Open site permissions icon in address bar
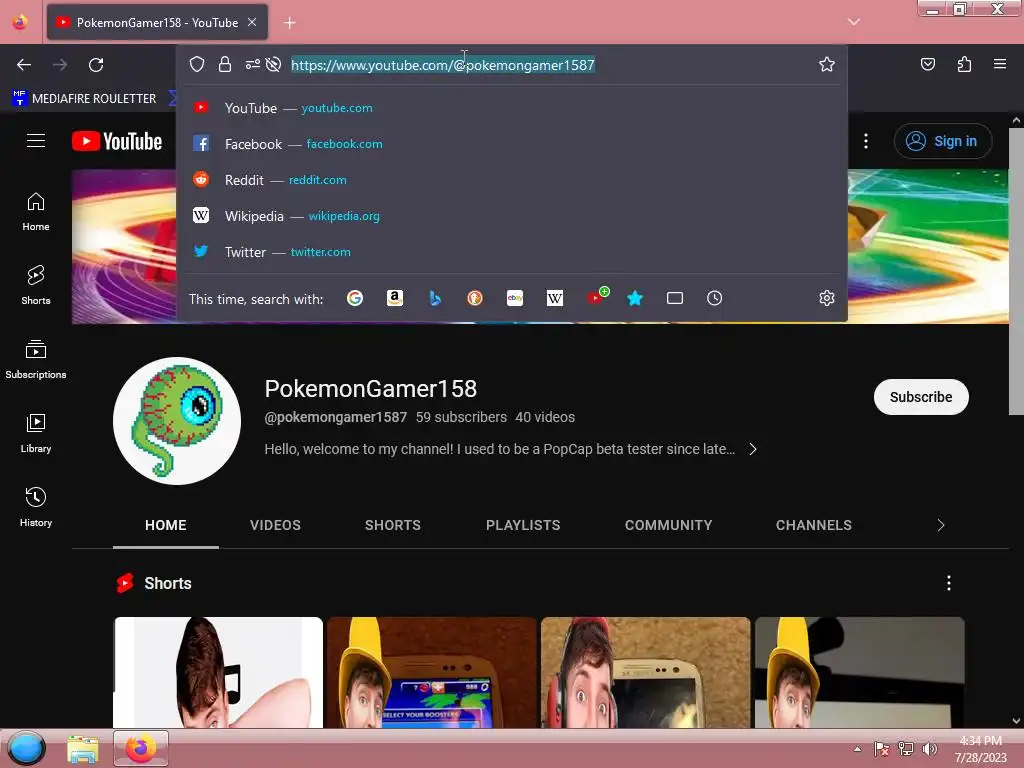The width and height of the screenshot is (1024, 768). pyautogui.click(x=253, y=65)
